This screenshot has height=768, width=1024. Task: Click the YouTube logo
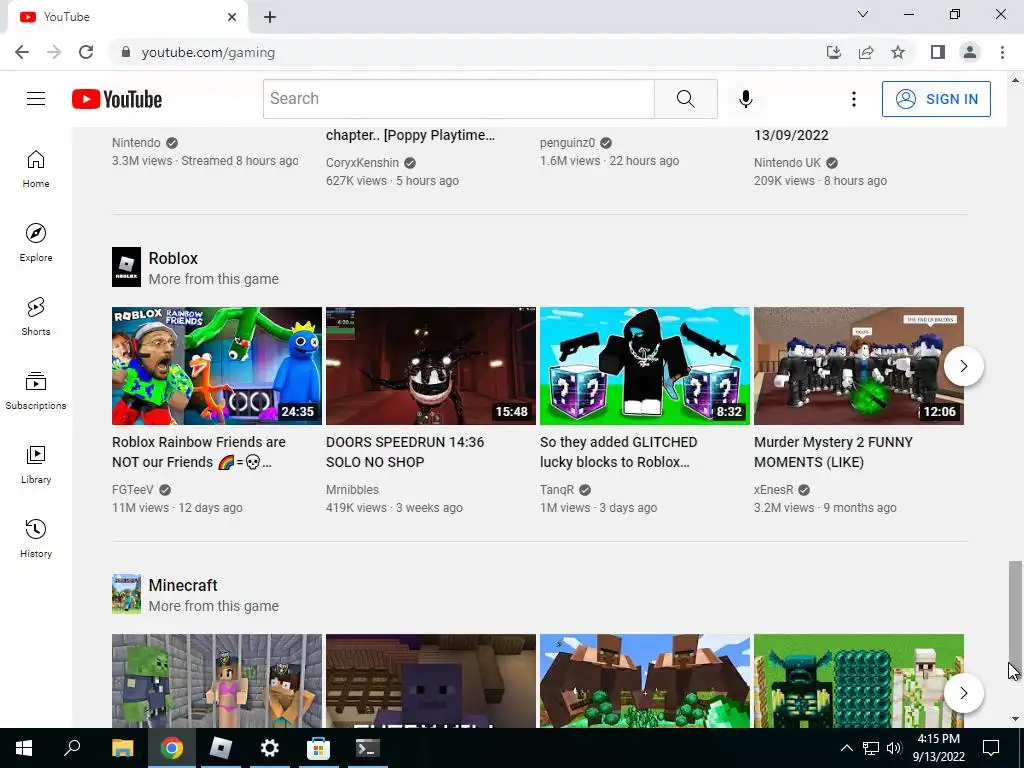(x=117, y=99)
